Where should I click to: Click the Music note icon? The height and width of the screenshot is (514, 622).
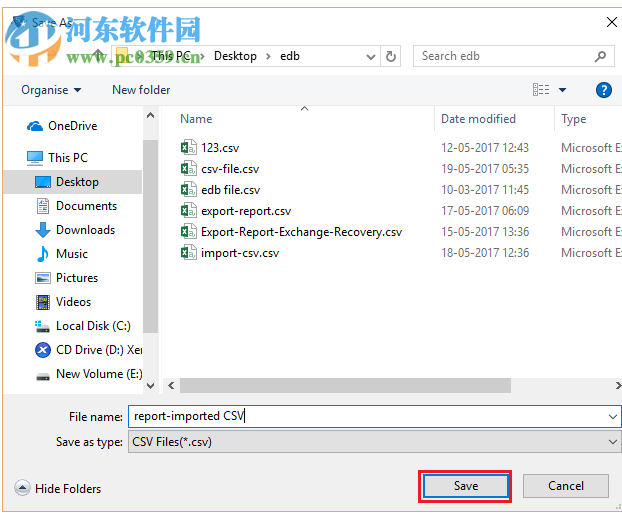42,254
